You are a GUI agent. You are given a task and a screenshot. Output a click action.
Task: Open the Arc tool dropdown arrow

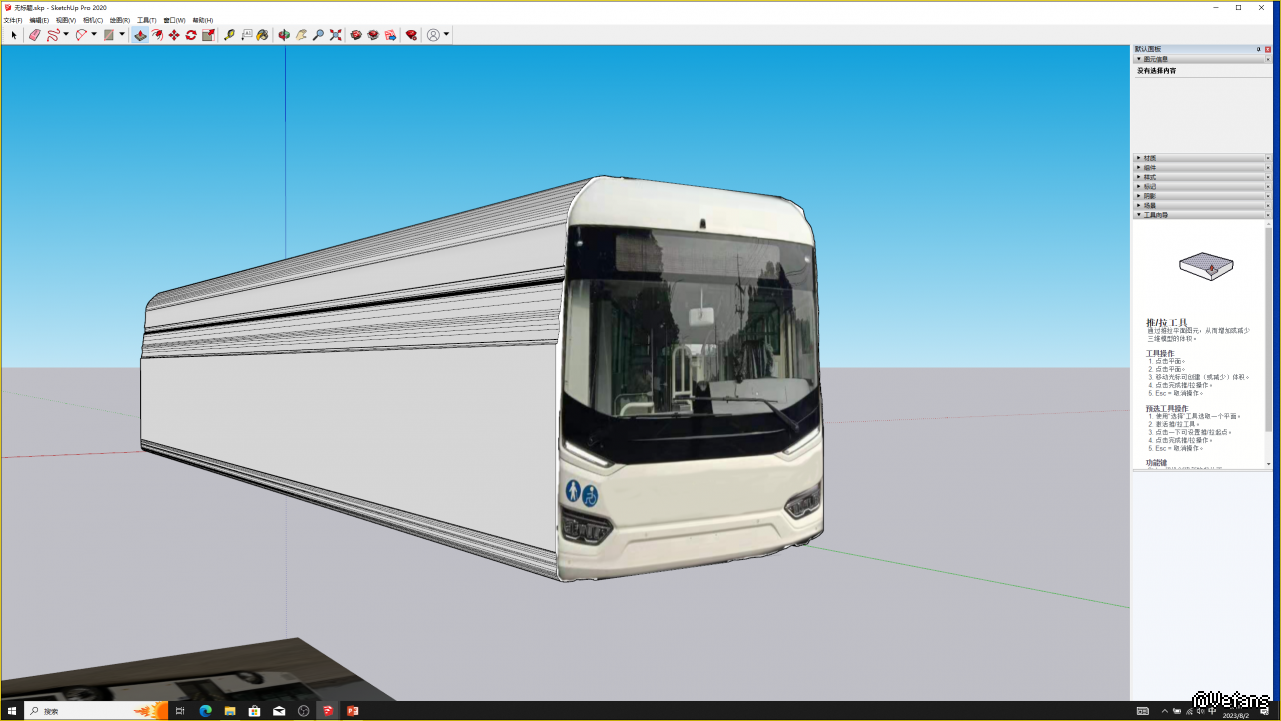[94, 35]
